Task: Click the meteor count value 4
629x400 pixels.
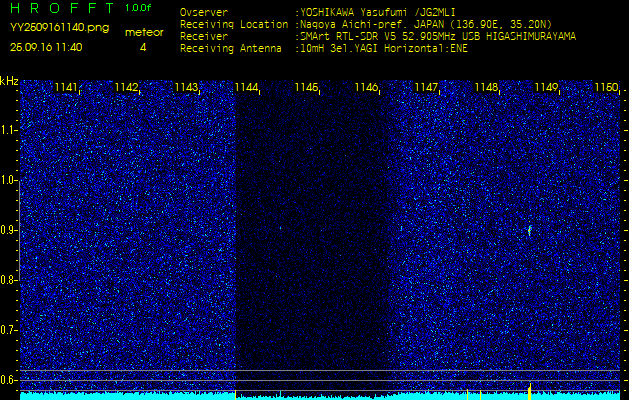Action: point(143,47)
